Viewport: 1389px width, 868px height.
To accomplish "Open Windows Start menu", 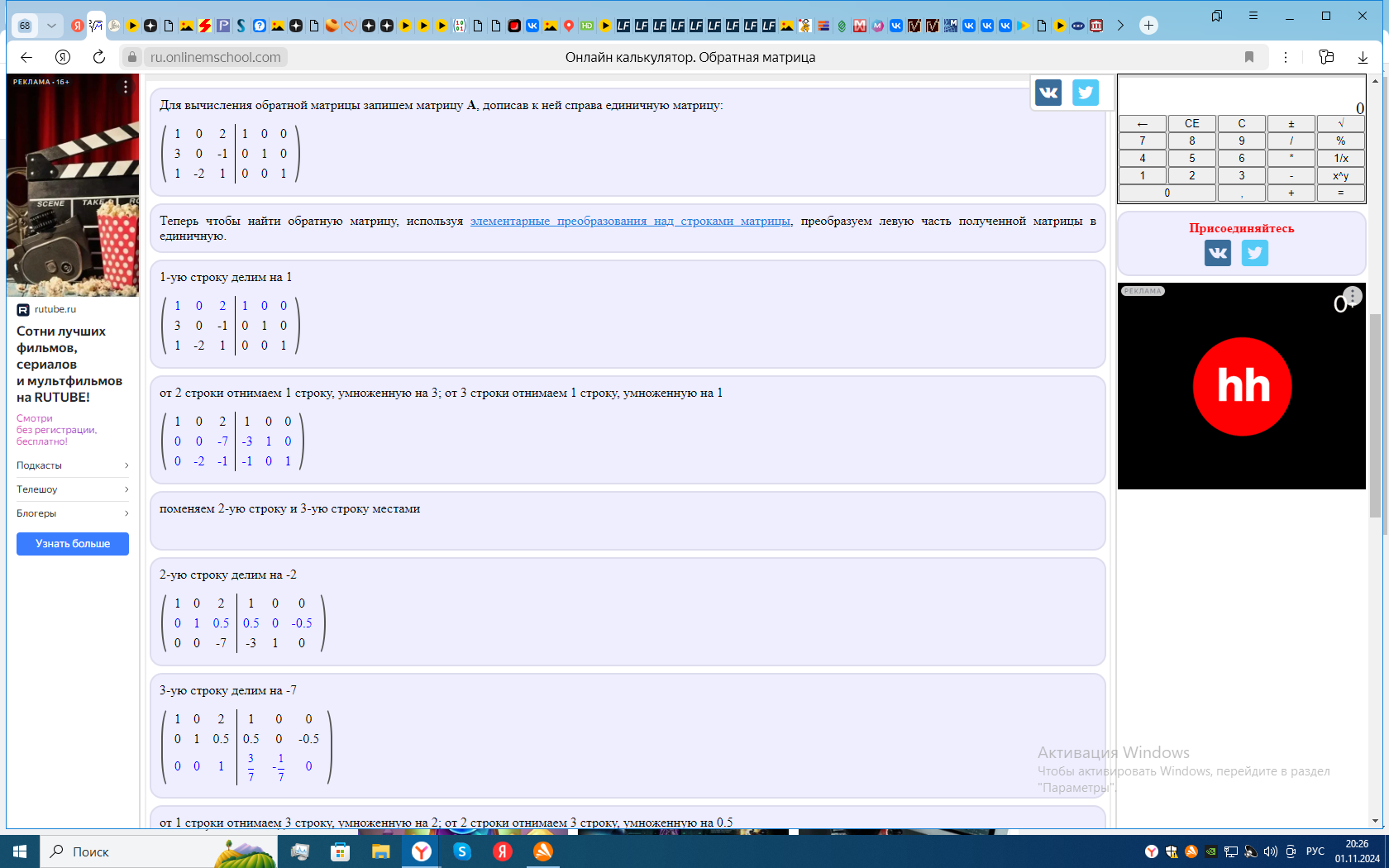I will [x=20, y=851].
